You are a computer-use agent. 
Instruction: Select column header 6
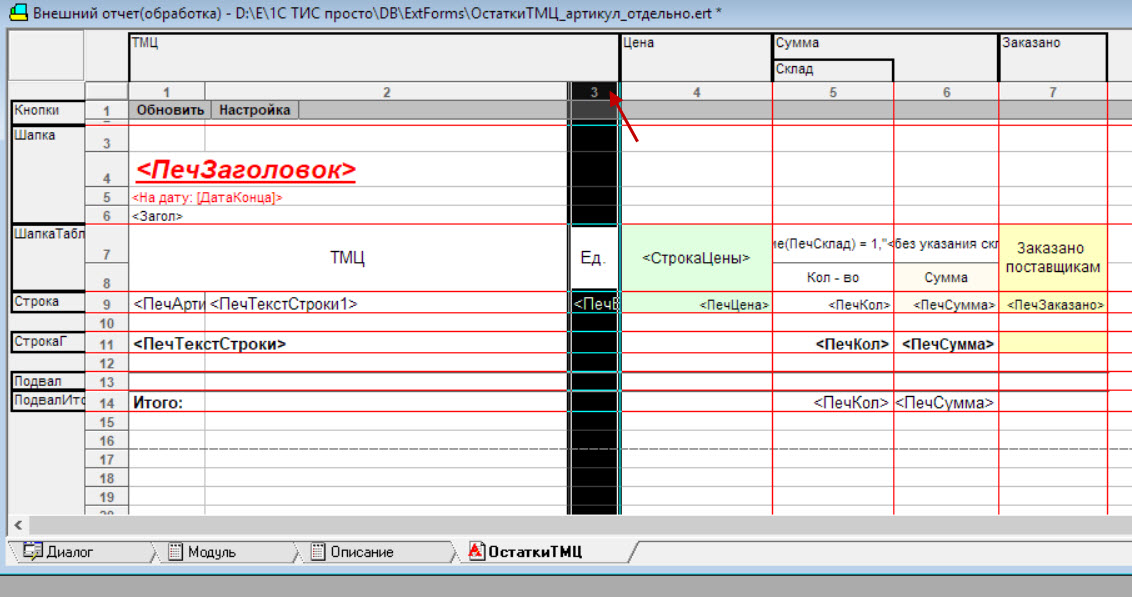point(946,92)
